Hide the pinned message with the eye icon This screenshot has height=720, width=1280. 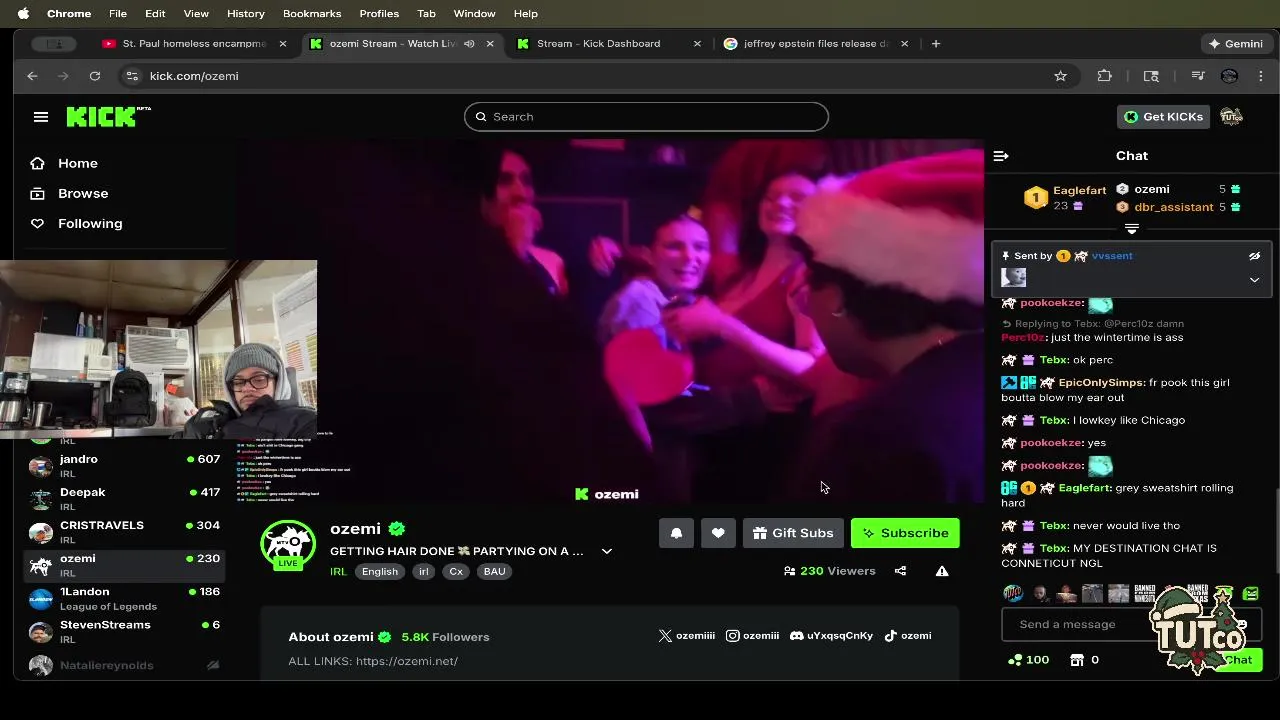tap(1254, 256)
